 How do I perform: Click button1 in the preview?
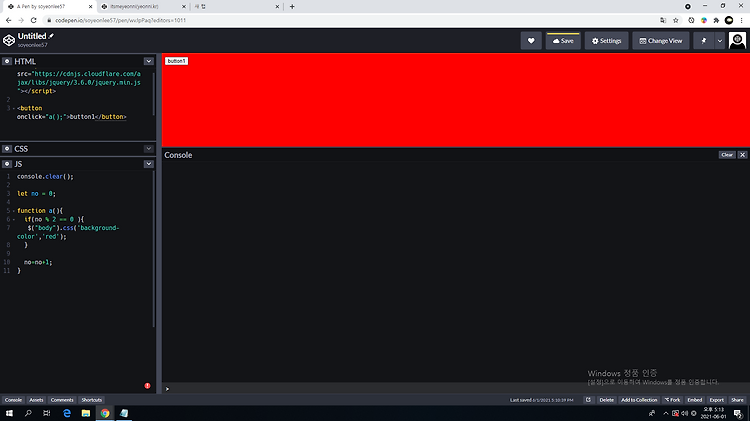176,61
